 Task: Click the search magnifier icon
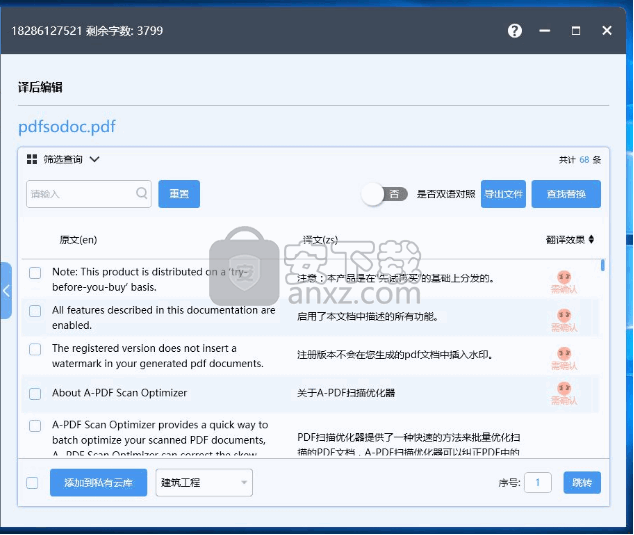click(142, 193)
